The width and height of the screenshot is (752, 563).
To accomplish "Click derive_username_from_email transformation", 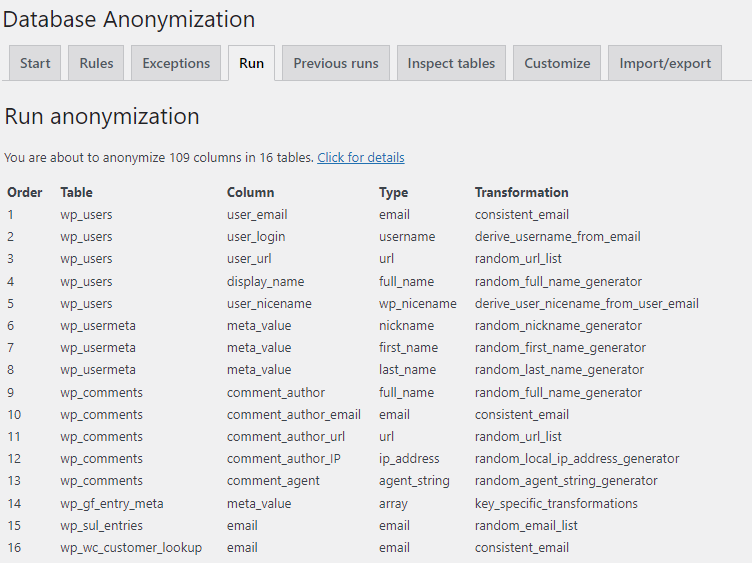I will click(557, 237).
